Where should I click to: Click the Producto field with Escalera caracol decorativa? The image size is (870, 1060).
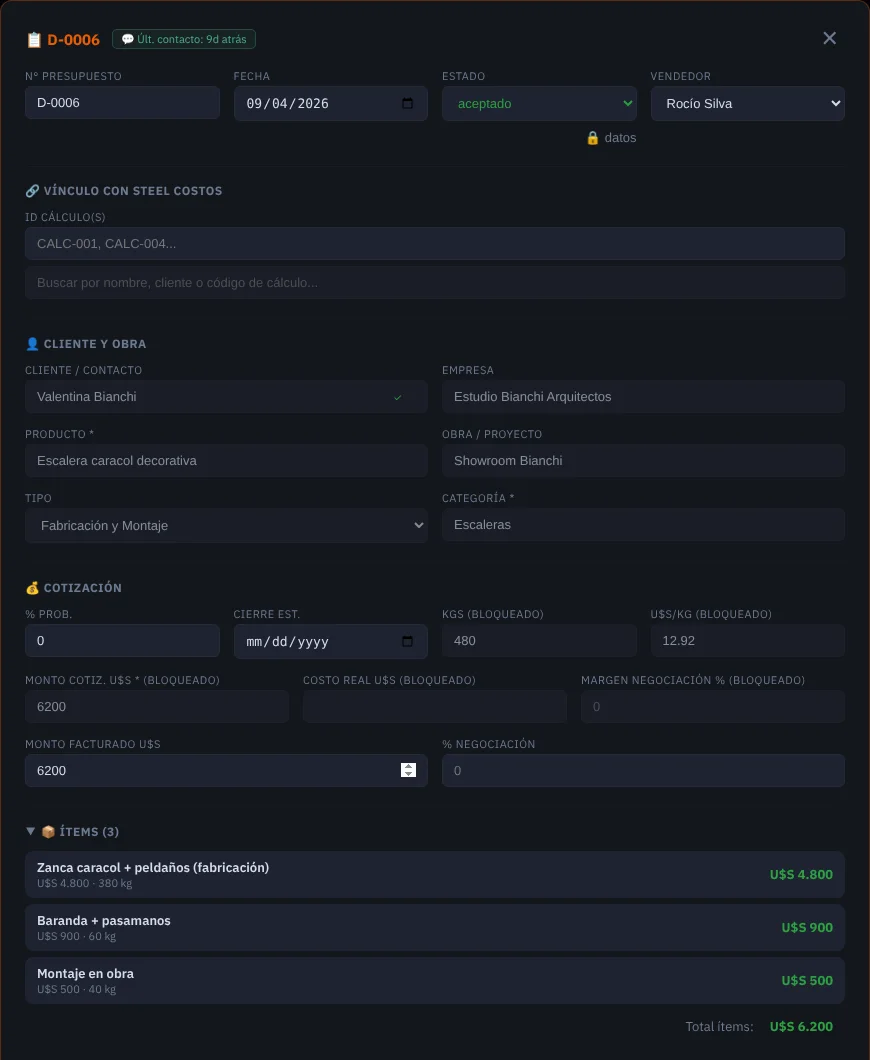point(226,460)
